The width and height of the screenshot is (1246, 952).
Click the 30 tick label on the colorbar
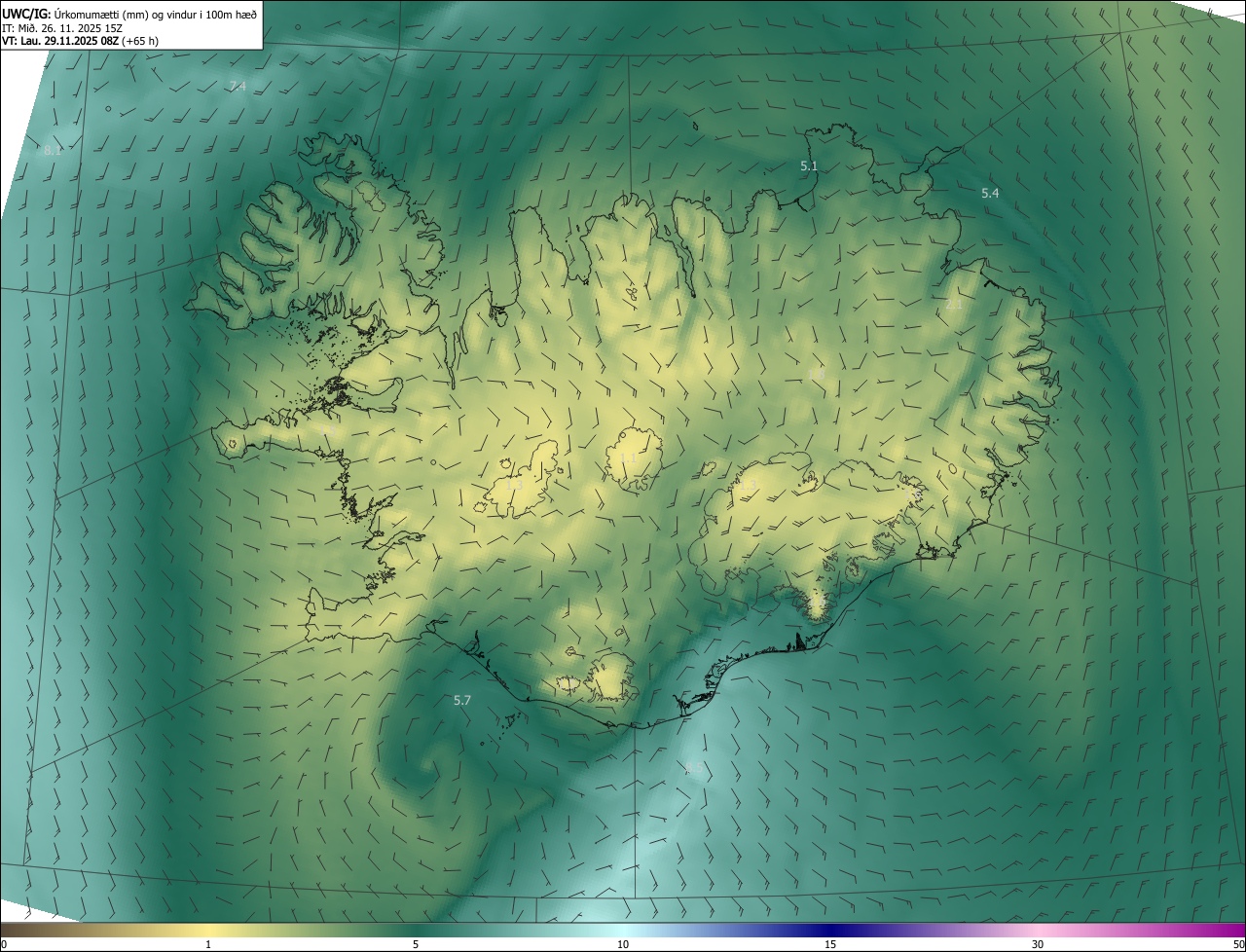click(x=1038, y=944)
